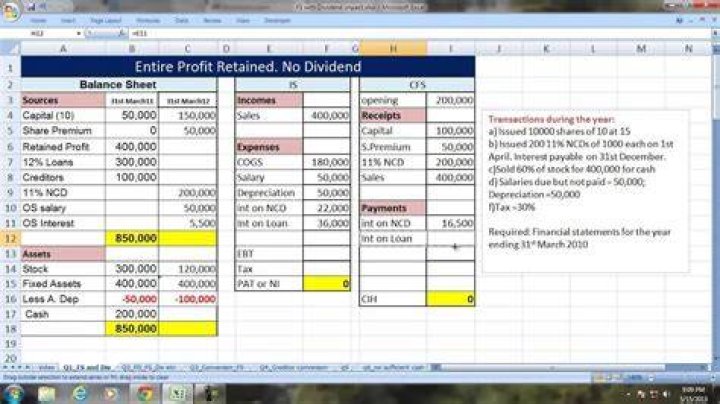Select the 'Incomes' cell
The height and width of the screenshot is (404, 720).
[269, 100]
